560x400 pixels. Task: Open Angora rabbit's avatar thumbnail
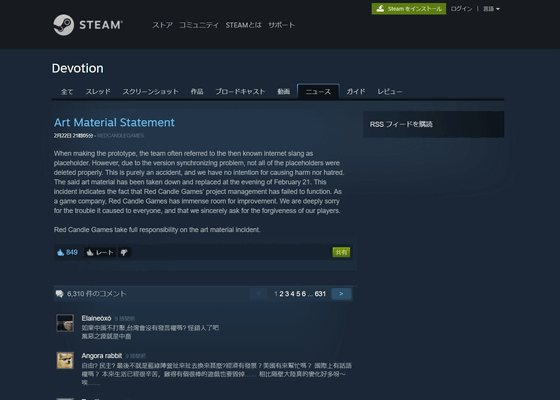pos(65,360)
